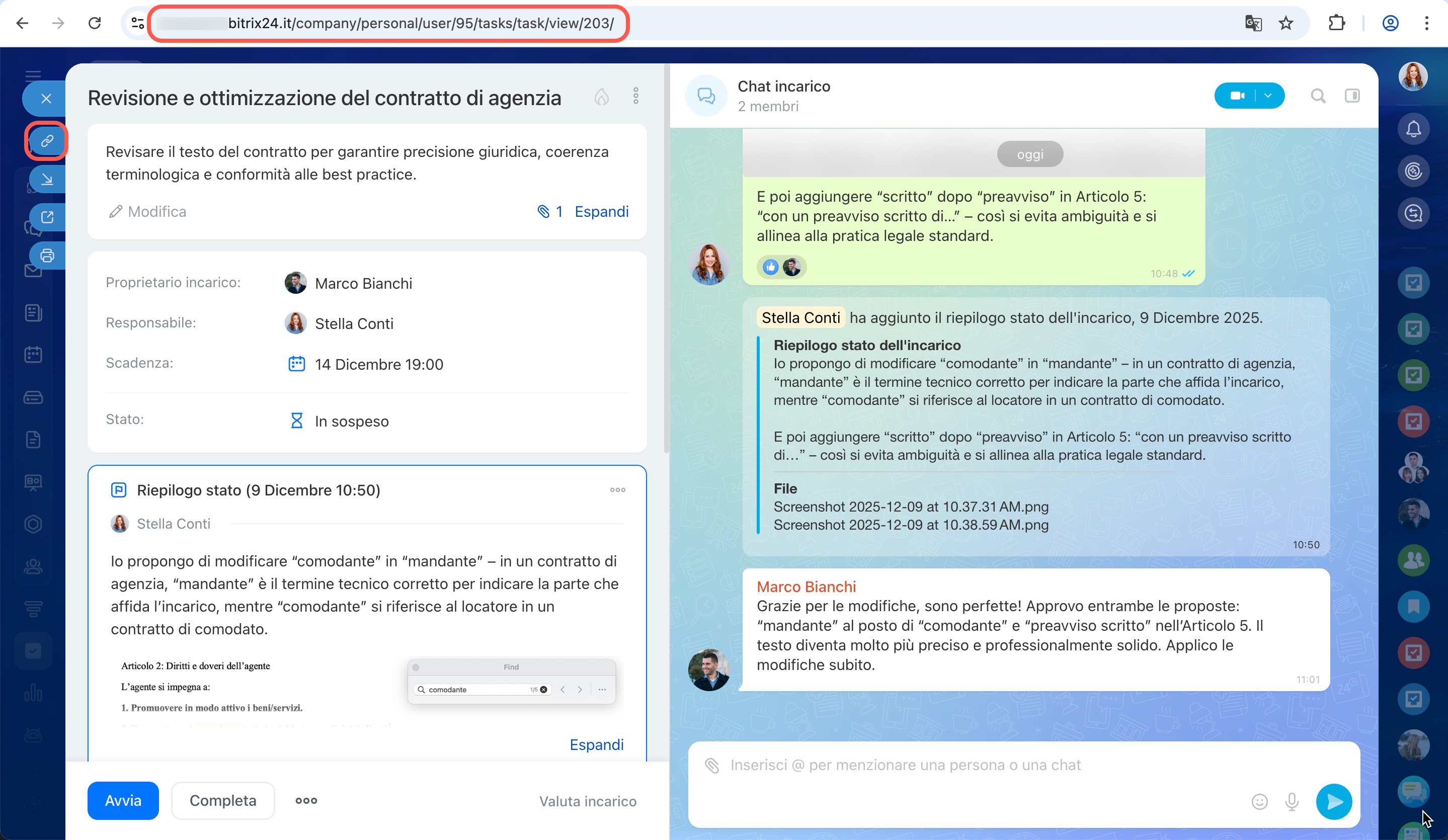Click the print task icon
The height and width of the screenshot is (840, 1448).
point(47,256)
